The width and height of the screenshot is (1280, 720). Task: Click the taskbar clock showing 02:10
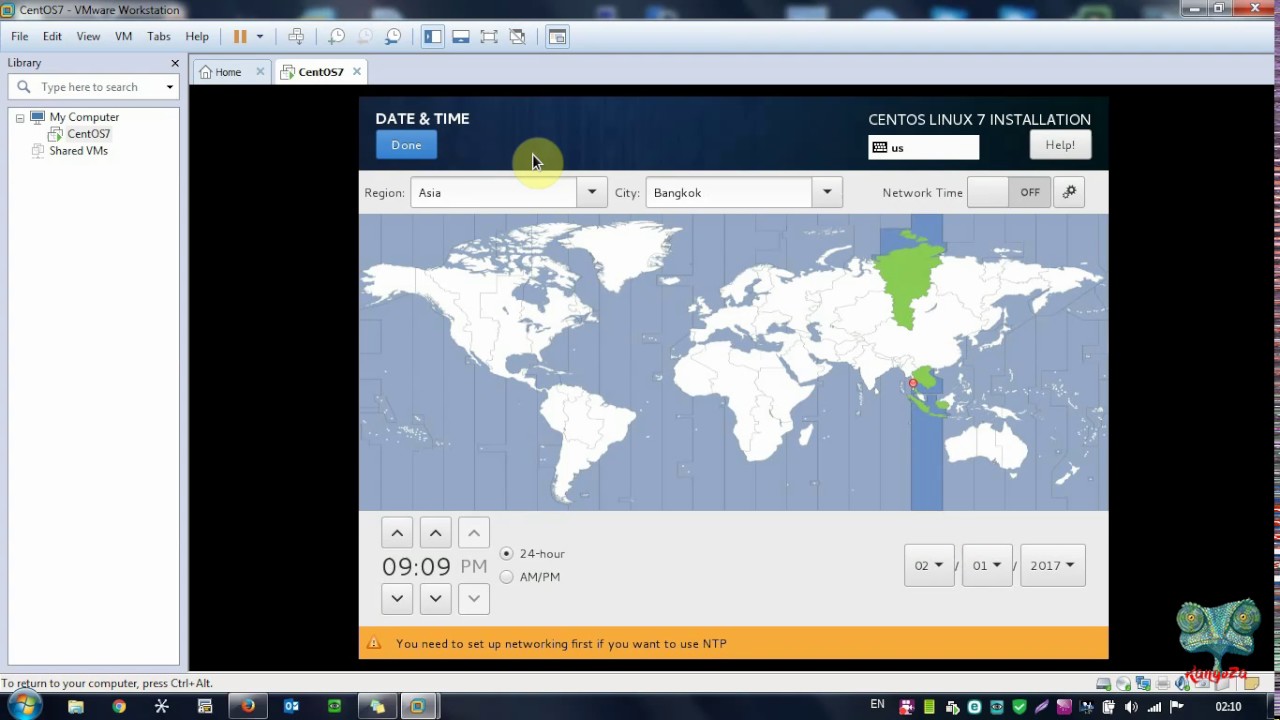pos(1228,707)
